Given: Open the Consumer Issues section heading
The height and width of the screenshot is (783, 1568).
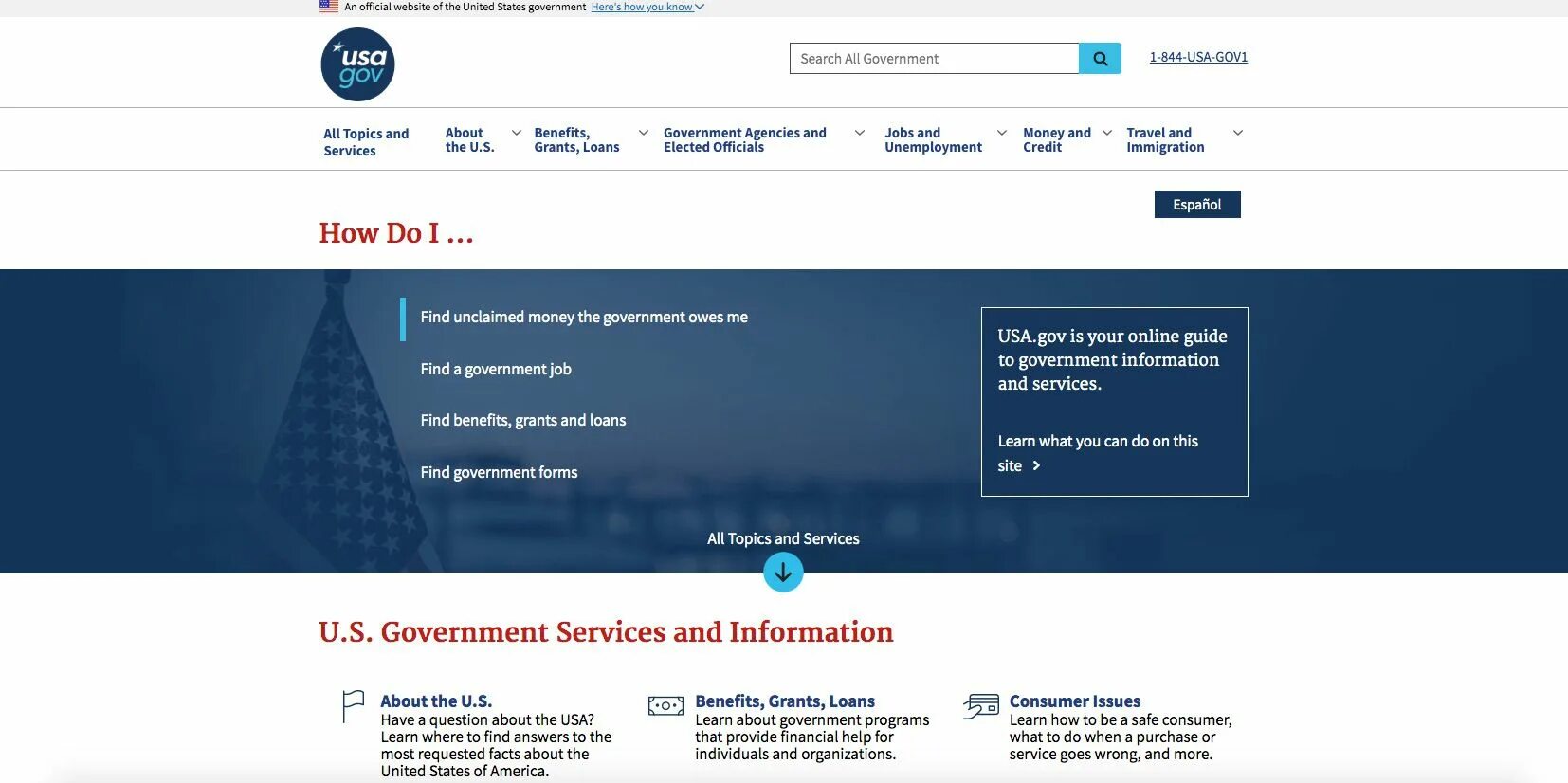Looking at the screenshot, I should coord(1075,701).
